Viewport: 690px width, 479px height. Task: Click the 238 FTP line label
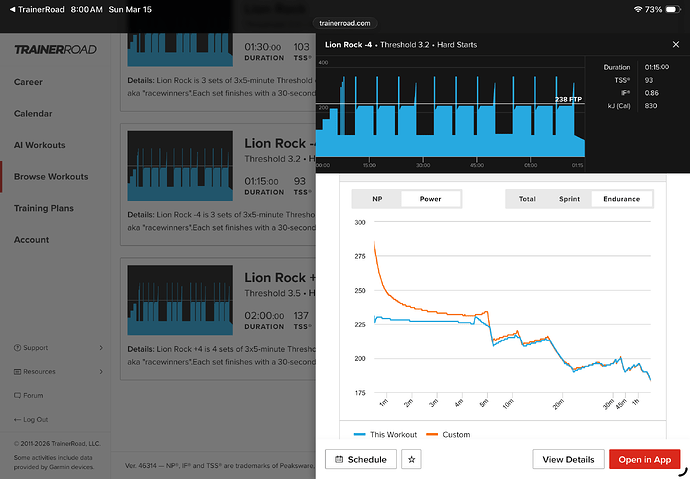pyautogui.click(x=568, y=99)
